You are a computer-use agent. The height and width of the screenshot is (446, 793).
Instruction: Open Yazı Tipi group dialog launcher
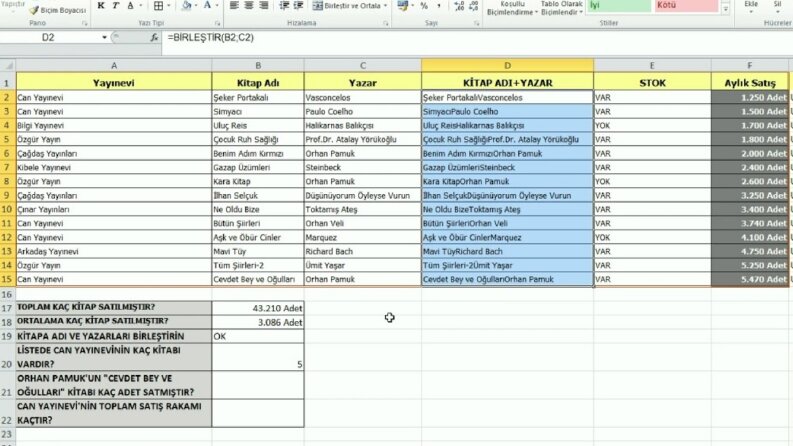(217, 23)
